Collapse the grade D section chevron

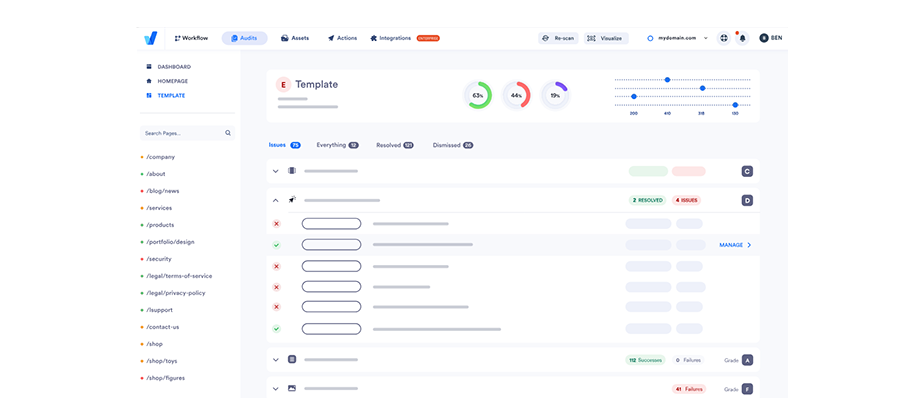[276, 200]
